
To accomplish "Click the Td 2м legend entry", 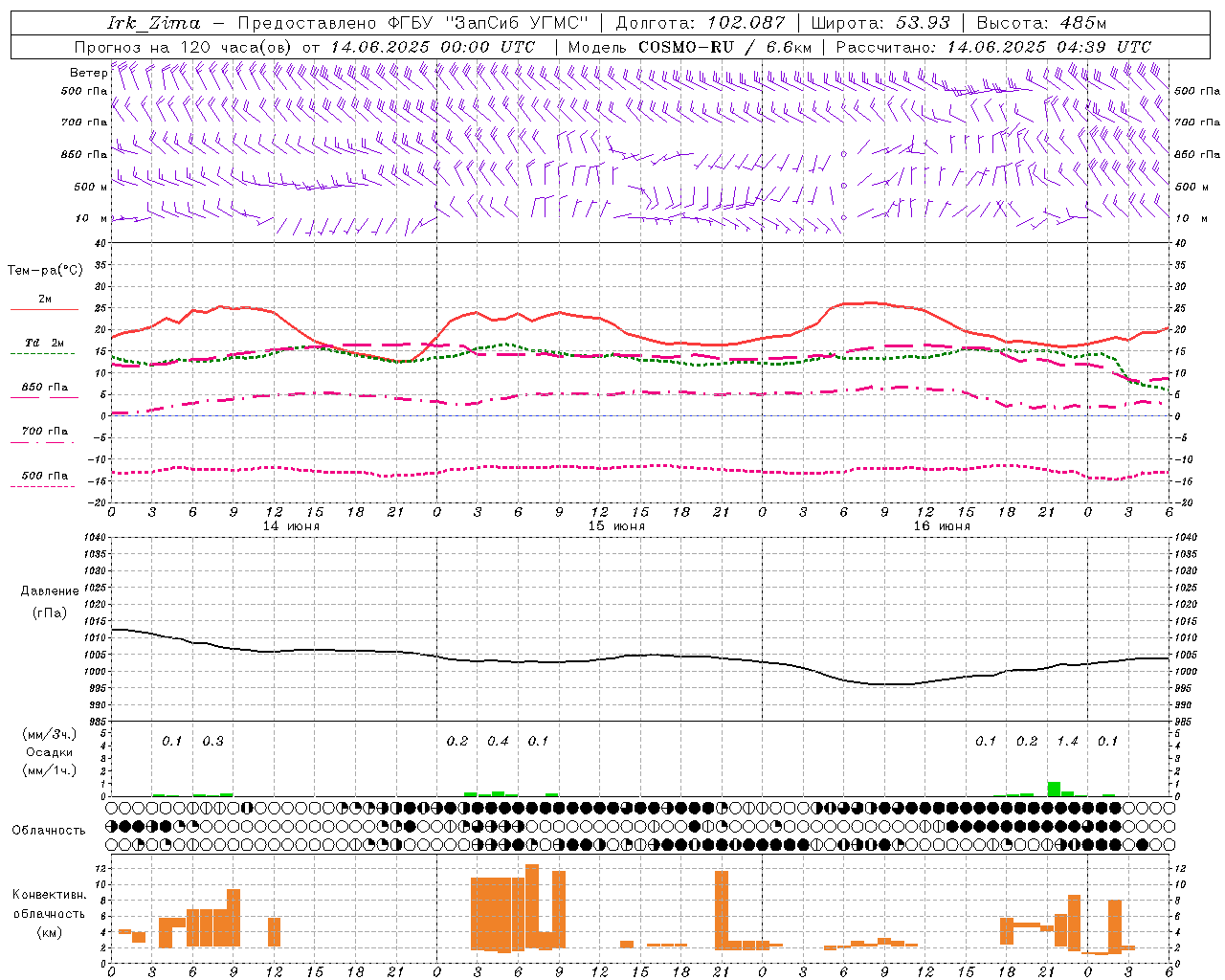I will pos(45,343).
